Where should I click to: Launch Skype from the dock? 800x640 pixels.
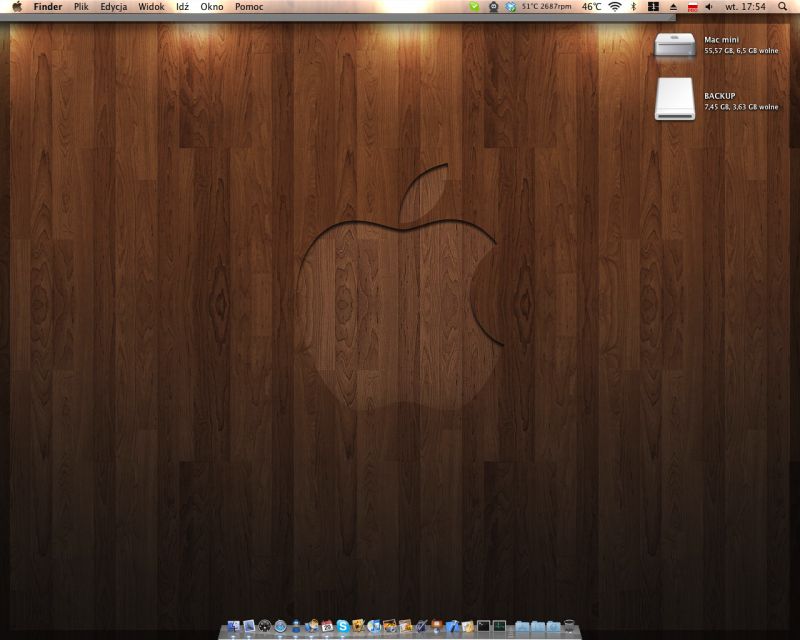tap(342, 626)
